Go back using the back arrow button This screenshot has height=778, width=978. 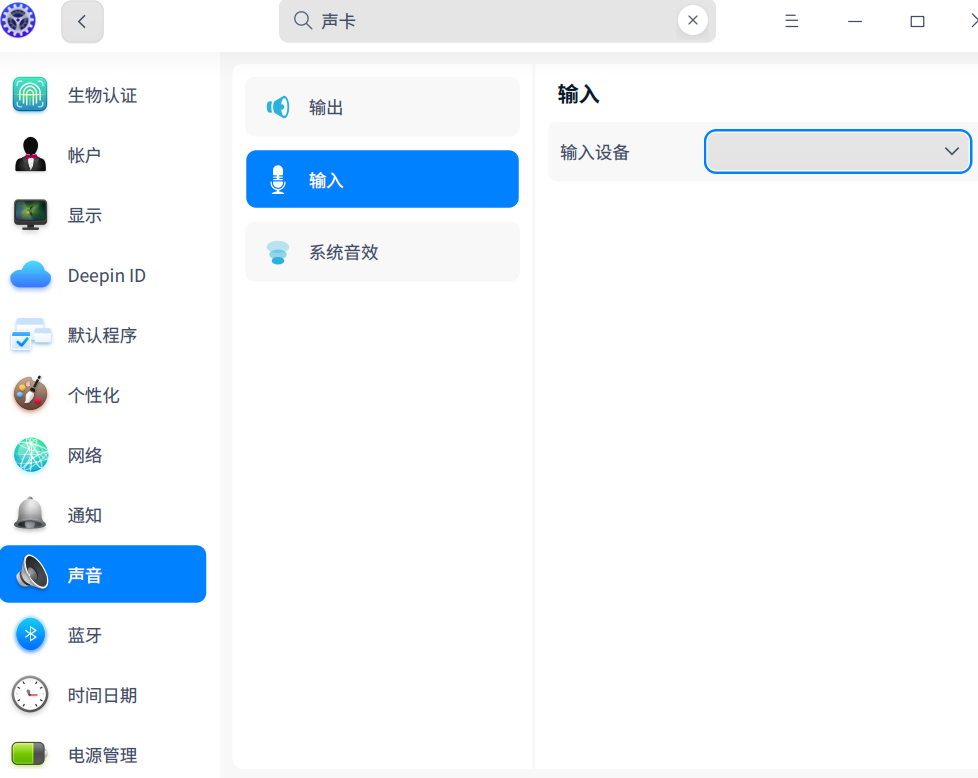[82, 21]
